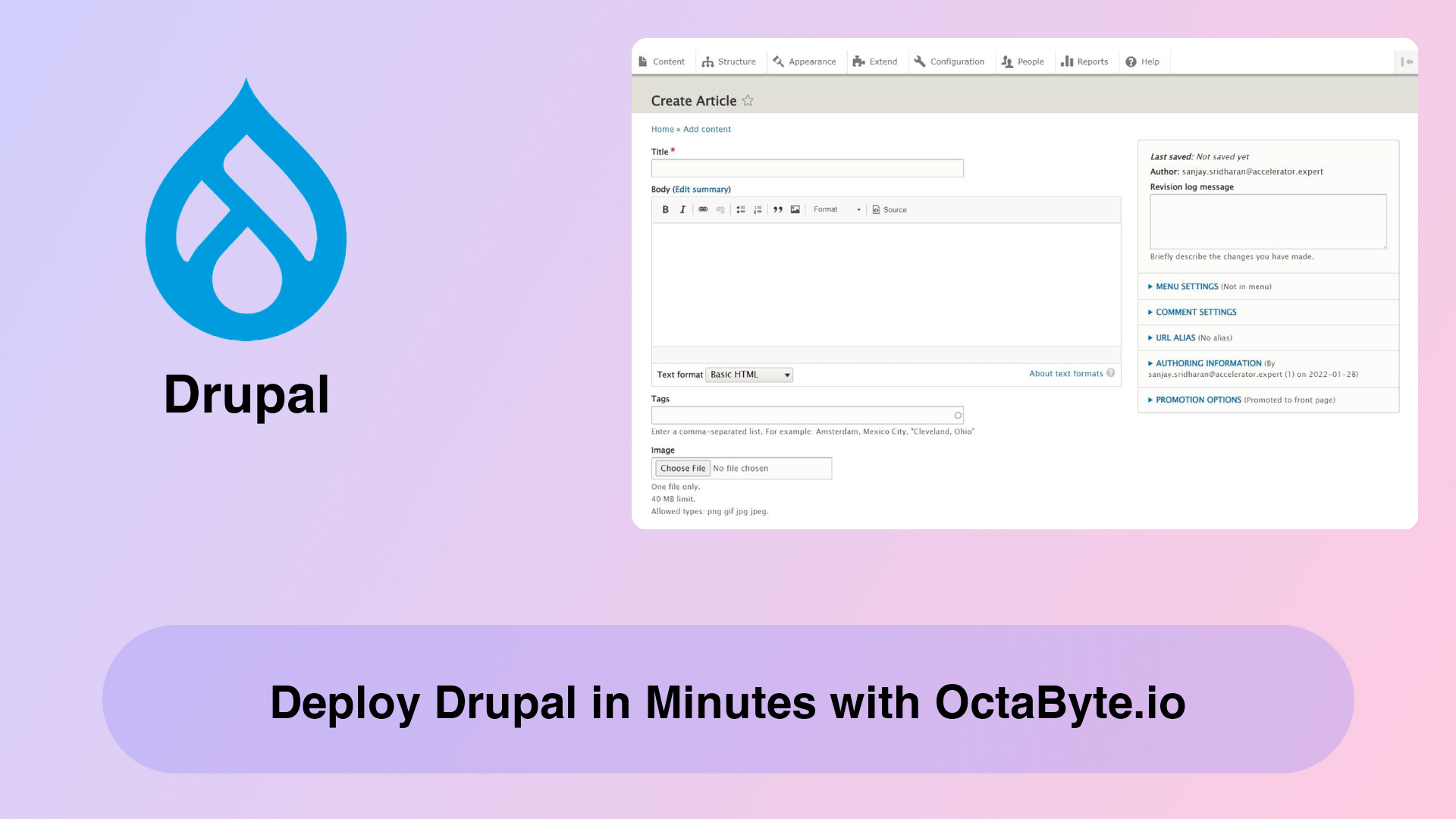1456x819 pixels.
Task: Click the Source view icon
Action: pos(889,209)
